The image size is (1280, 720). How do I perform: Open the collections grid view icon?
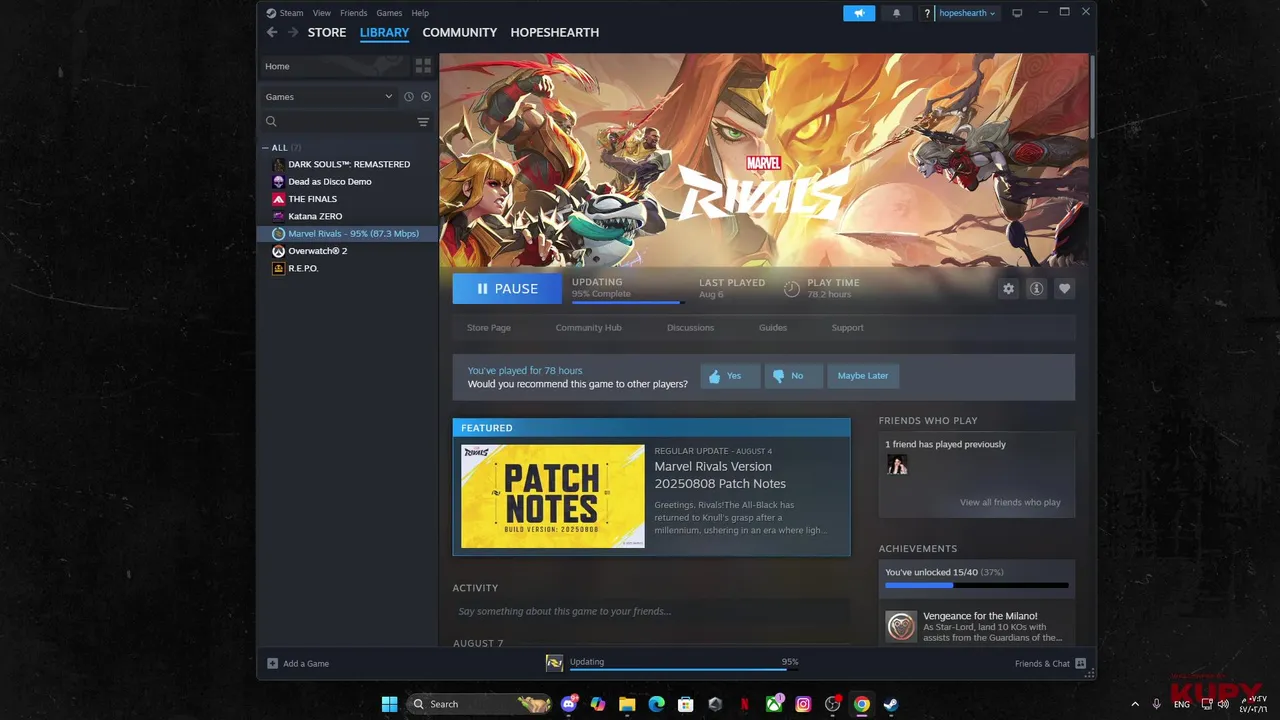[x=423, y=66]
